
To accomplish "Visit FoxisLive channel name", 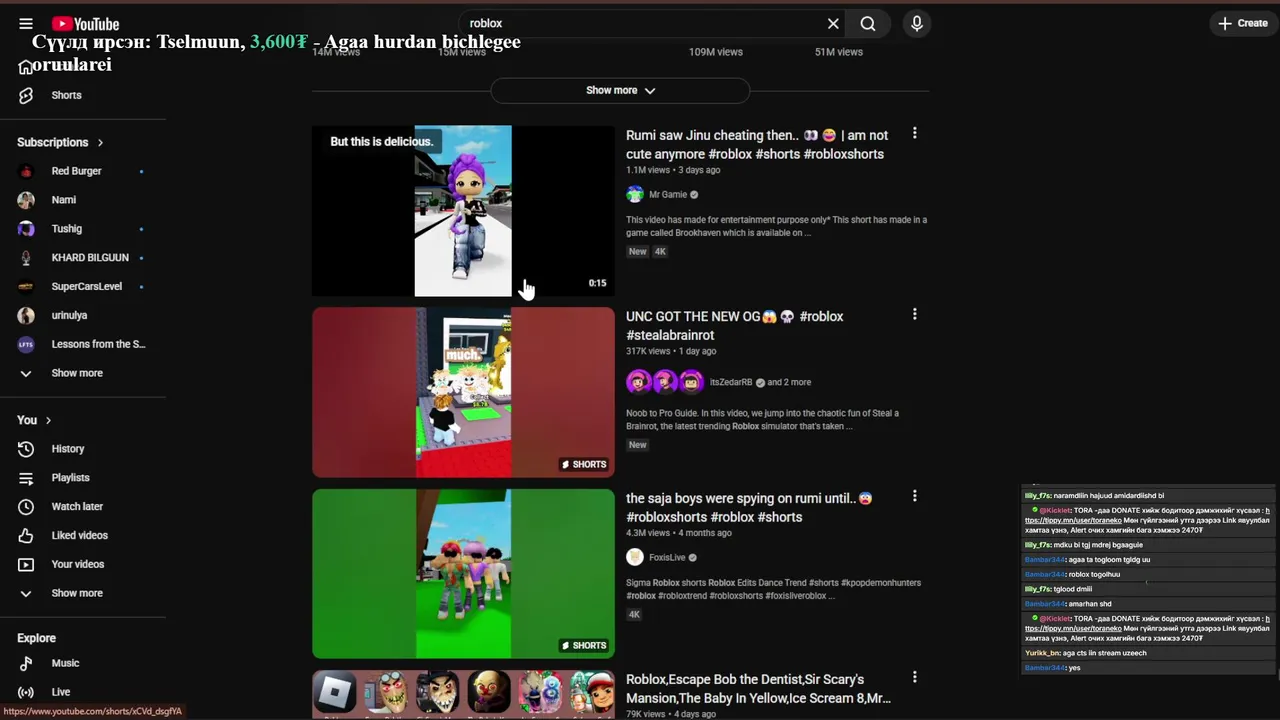I will point(667,558).
